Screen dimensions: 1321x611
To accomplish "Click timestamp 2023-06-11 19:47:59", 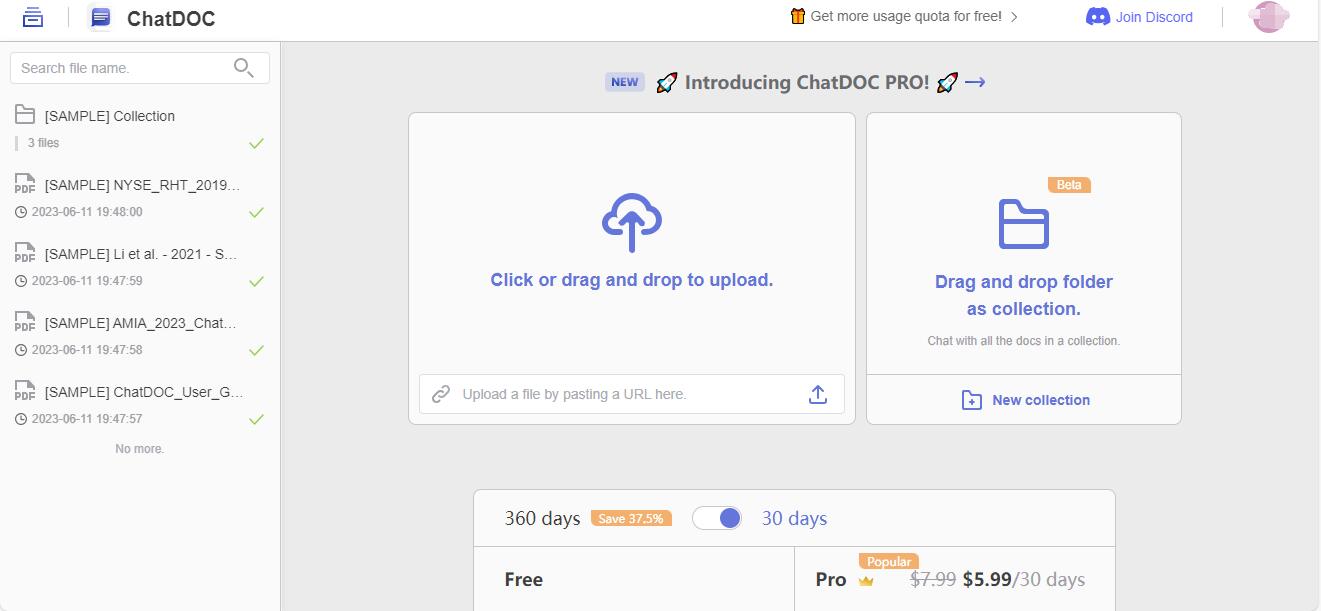I will tap(87, 281).
